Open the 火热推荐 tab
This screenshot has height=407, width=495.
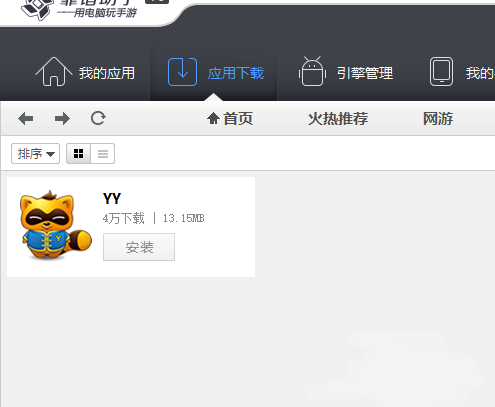pos(338,119)
